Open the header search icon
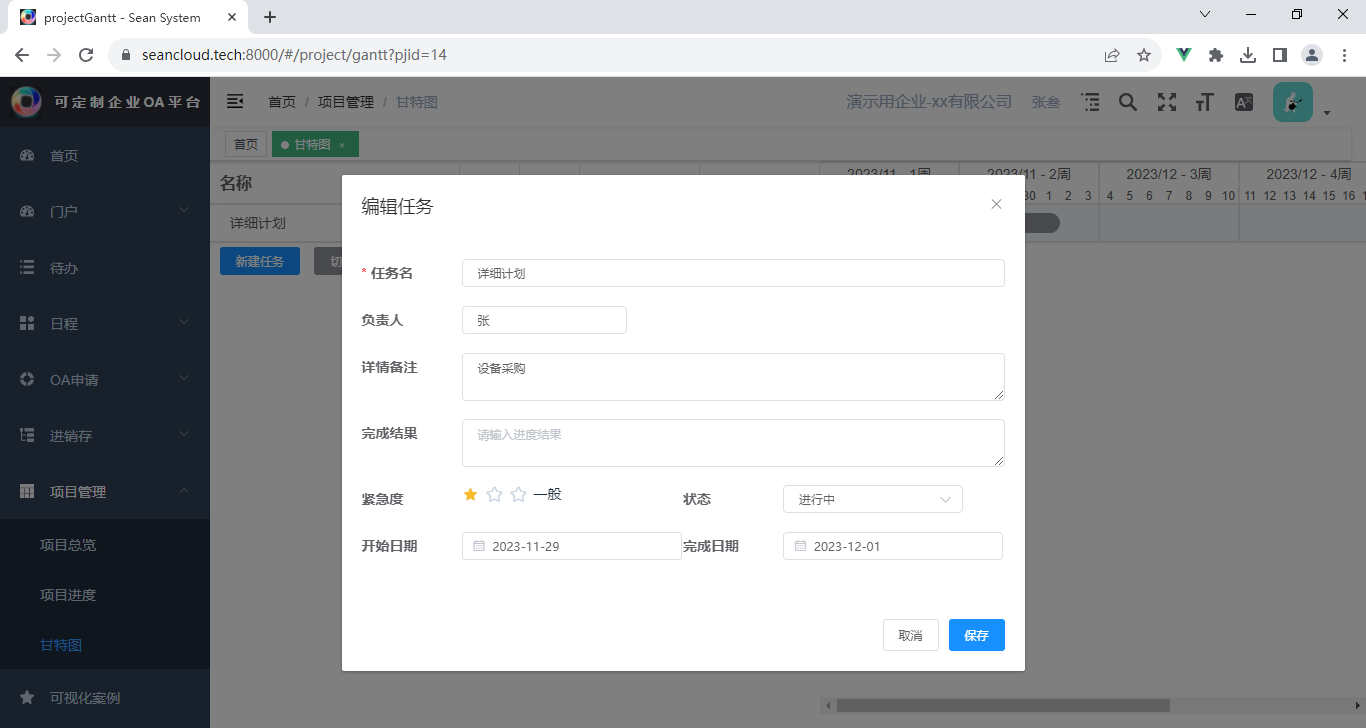 pyautogui.click(x=1128, y=102)
